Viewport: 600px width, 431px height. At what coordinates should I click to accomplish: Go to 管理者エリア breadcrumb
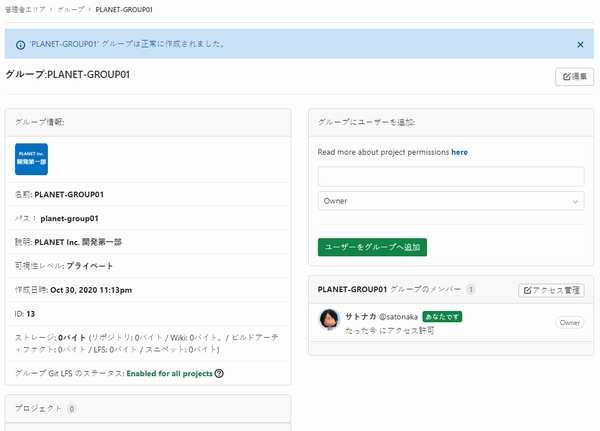click(x=25, y=10)
